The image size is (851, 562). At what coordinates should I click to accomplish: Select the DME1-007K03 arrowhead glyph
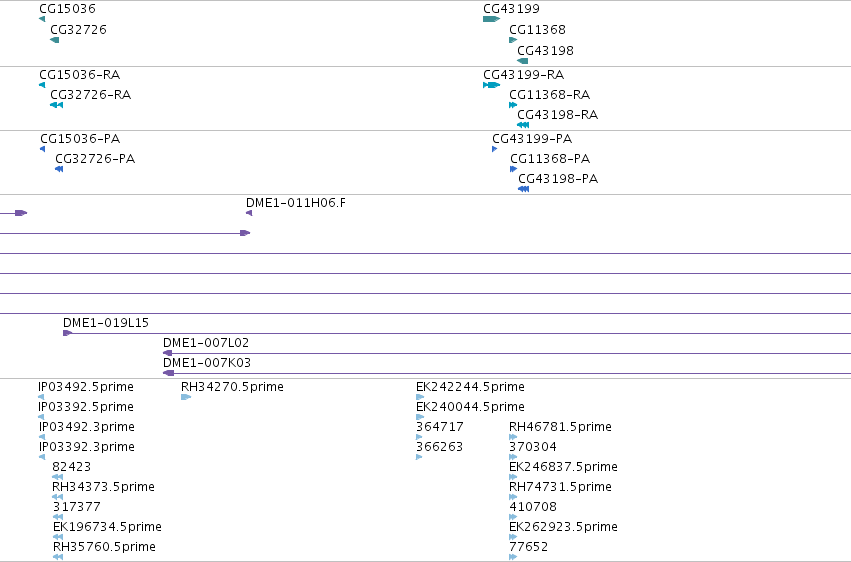pos(168,373)
